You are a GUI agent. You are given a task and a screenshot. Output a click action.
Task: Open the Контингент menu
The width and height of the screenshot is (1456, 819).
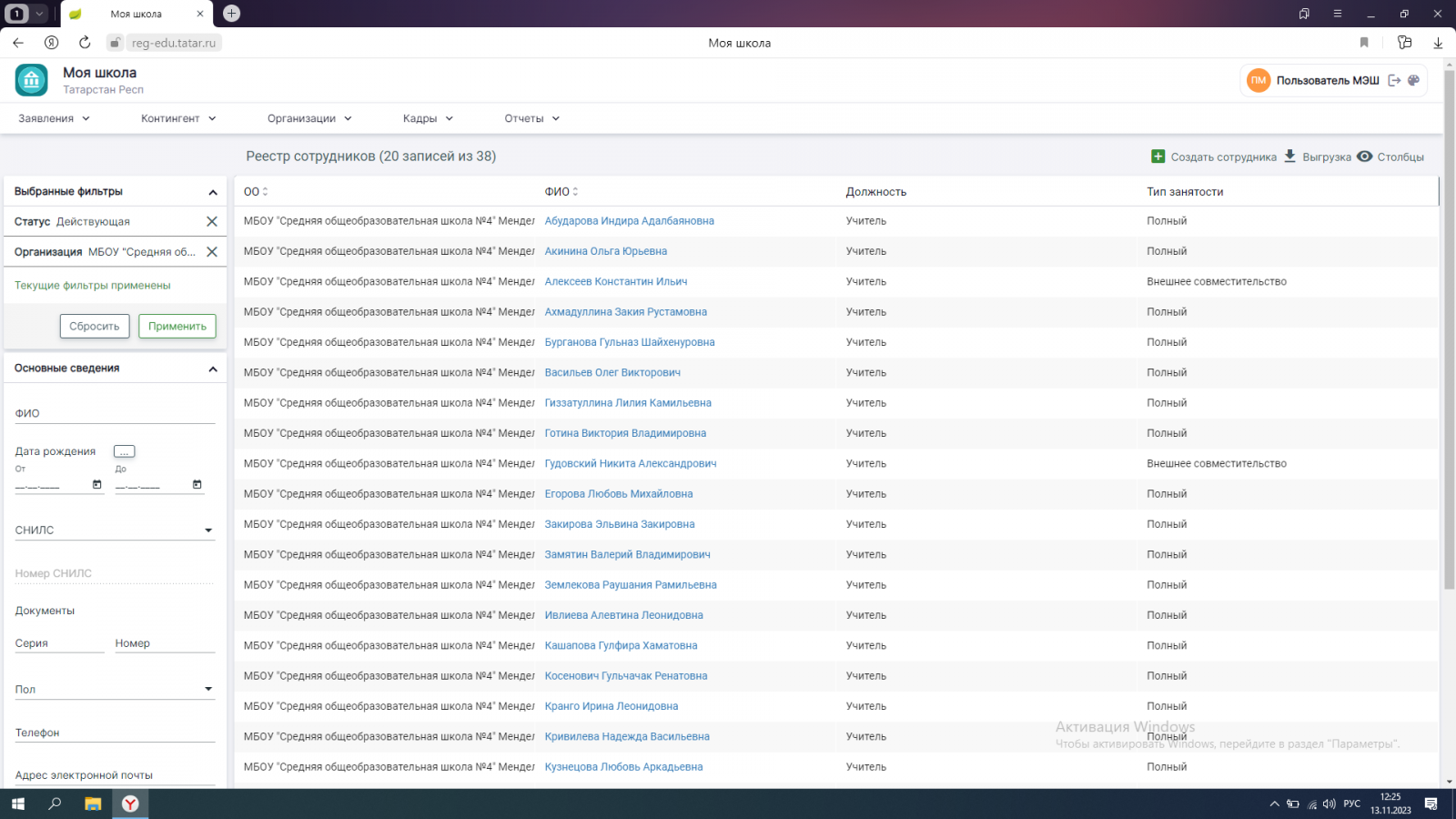[x=178, y=118]
